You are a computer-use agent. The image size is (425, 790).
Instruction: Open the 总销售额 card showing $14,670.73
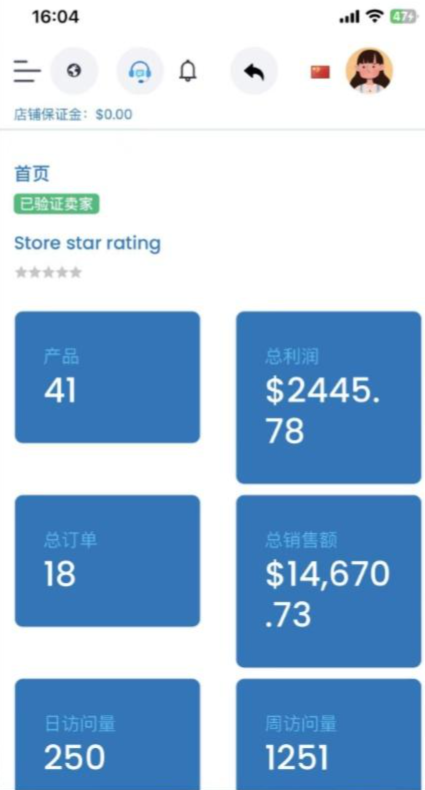(x=328, y=581)
